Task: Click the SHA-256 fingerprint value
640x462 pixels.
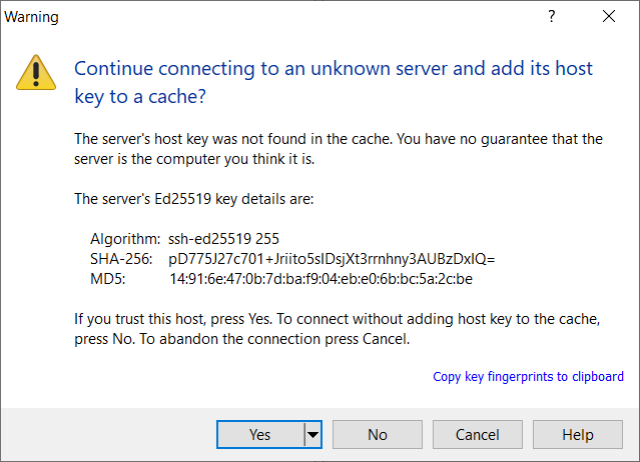Action: click(x=332, y=259)
